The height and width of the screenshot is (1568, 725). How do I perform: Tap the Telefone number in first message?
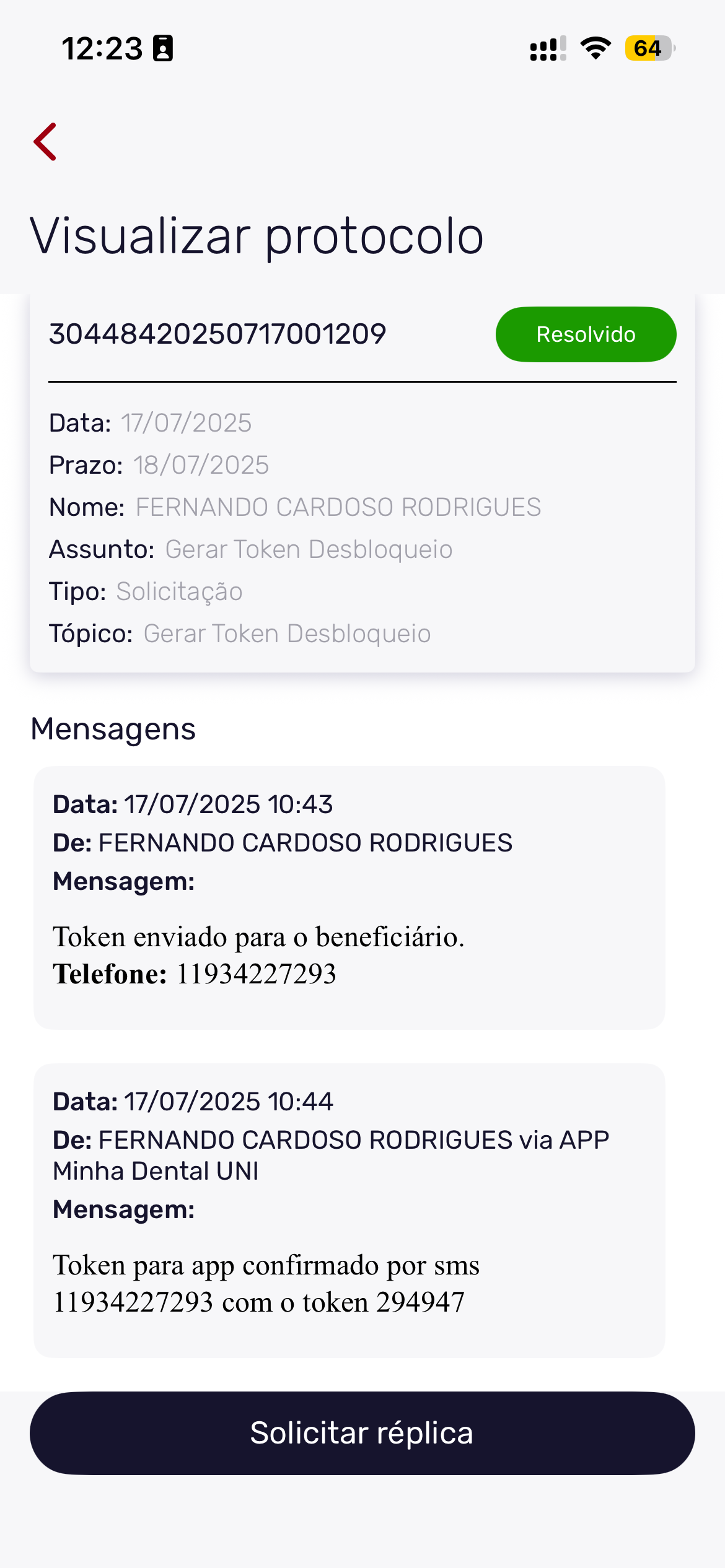click(x=256, y=974)
